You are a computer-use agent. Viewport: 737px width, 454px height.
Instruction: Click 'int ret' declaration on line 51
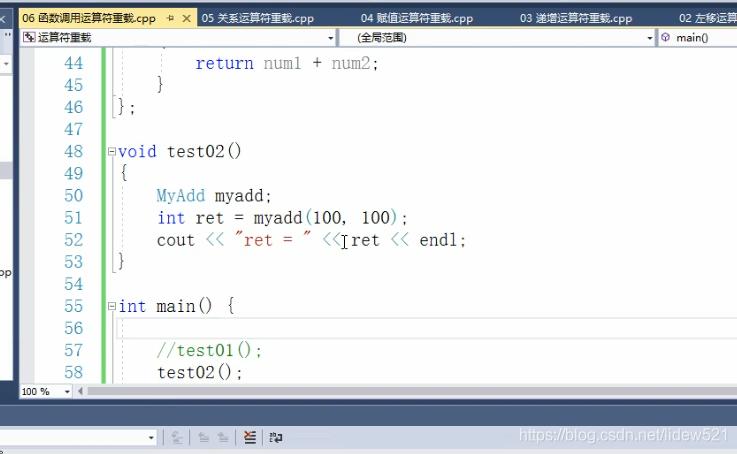[x=190, y=218]
